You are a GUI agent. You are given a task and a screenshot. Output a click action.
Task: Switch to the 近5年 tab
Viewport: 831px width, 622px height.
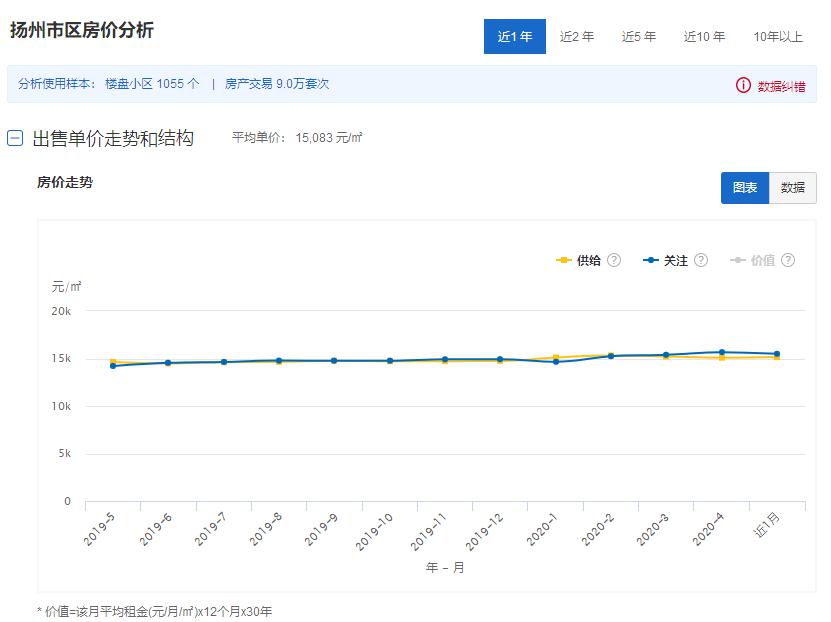point(641,35)
